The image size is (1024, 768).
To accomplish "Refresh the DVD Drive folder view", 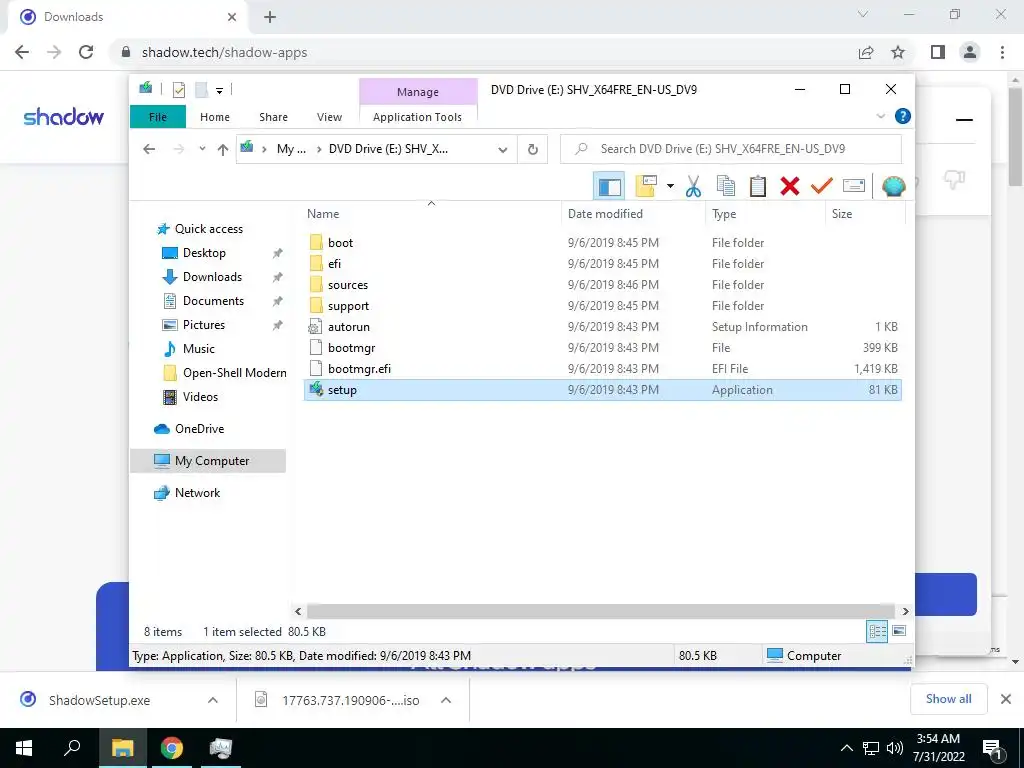I will tap(533, 150).
